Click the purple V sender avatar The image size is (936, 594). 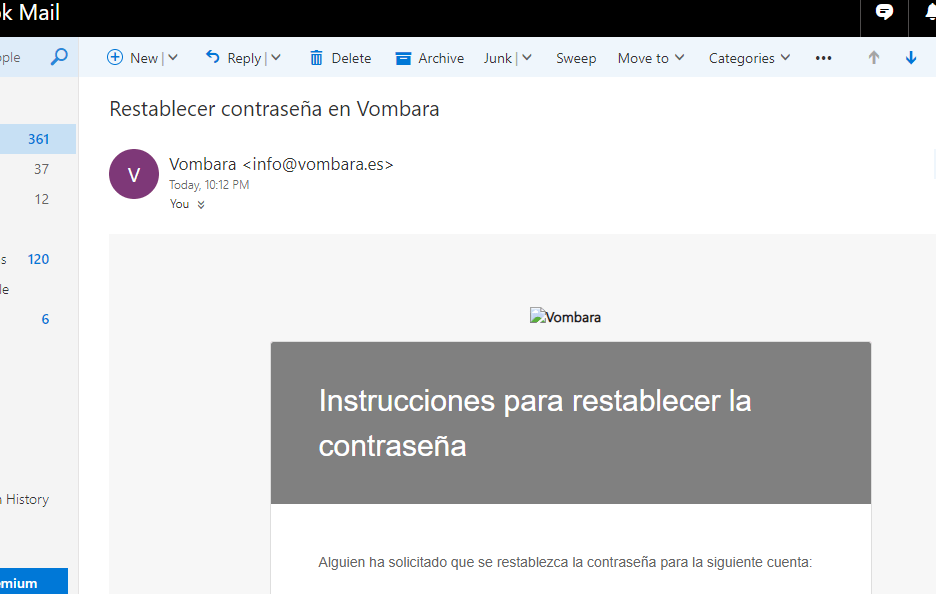134,174
